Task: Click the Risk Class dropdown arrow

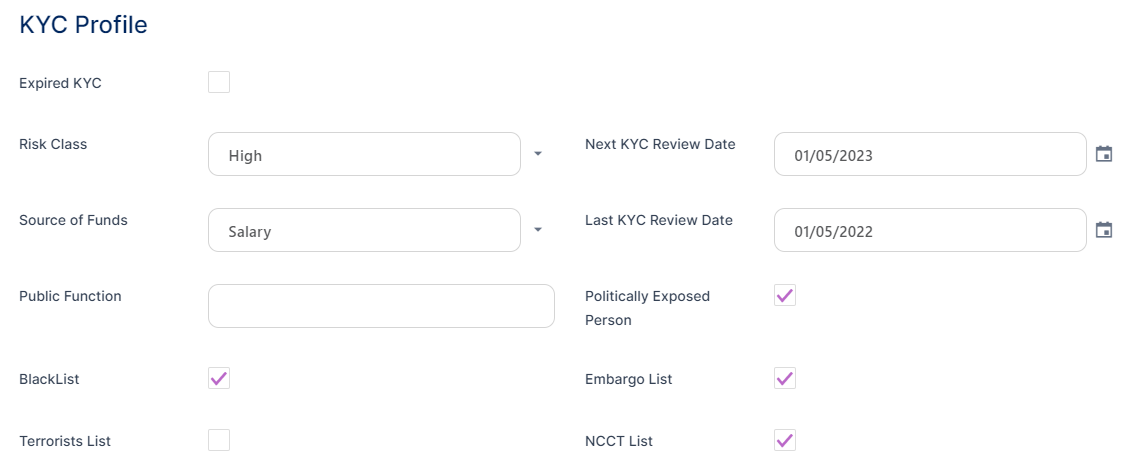Action: (537, 154)
